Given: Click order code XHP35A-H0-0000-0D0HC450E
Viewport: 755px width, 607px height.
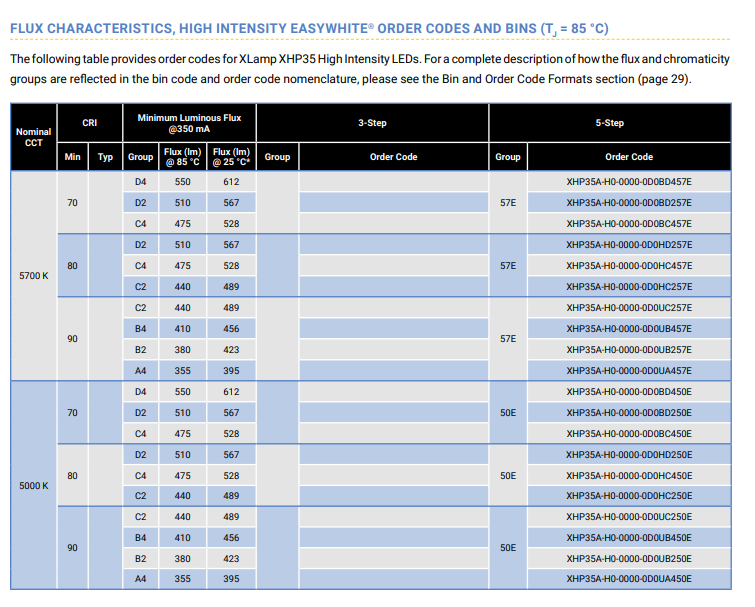Looking at the screenshot, I should [629, 476].
